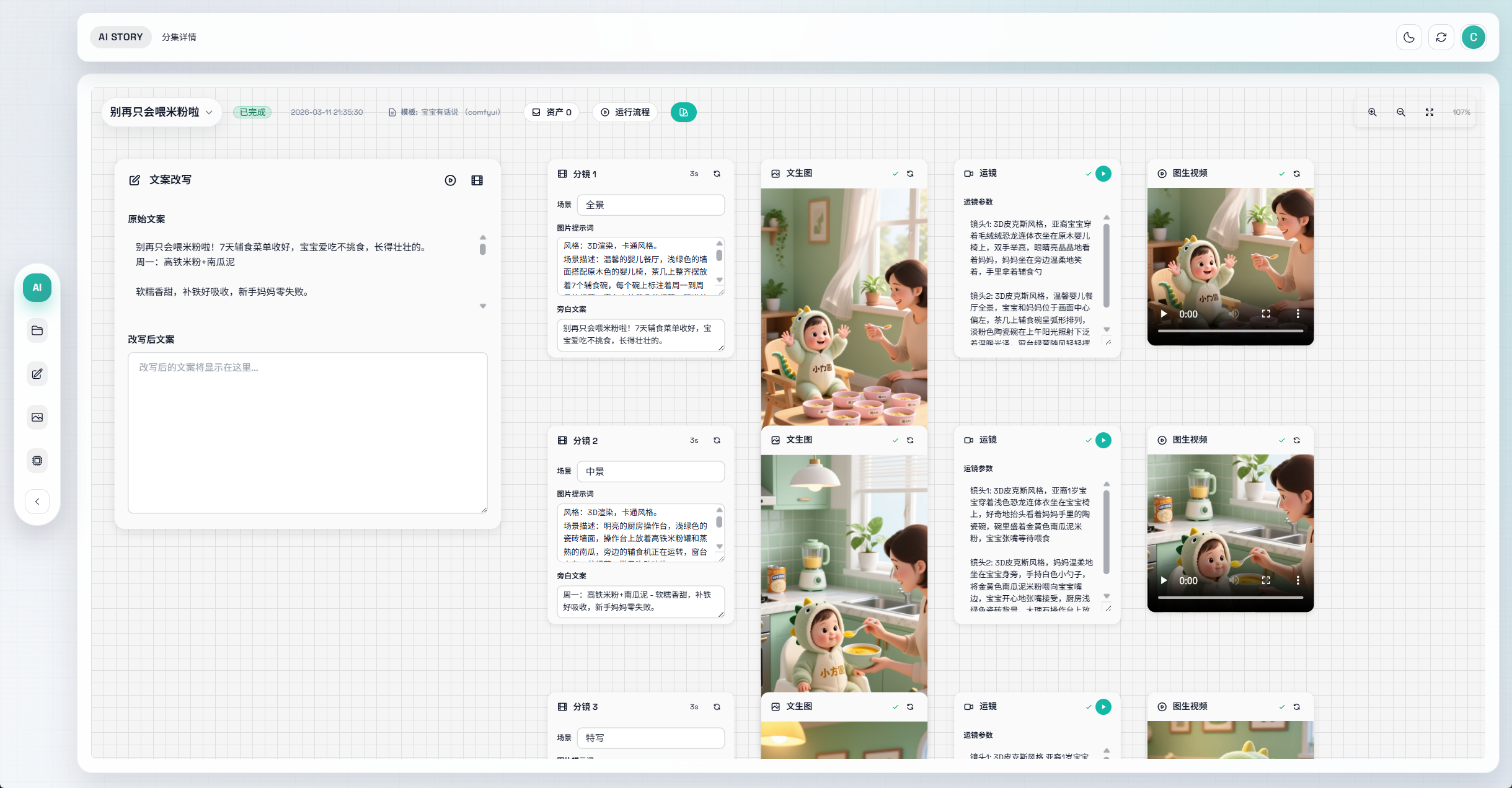Click the first 文生图 check mark

895,174
